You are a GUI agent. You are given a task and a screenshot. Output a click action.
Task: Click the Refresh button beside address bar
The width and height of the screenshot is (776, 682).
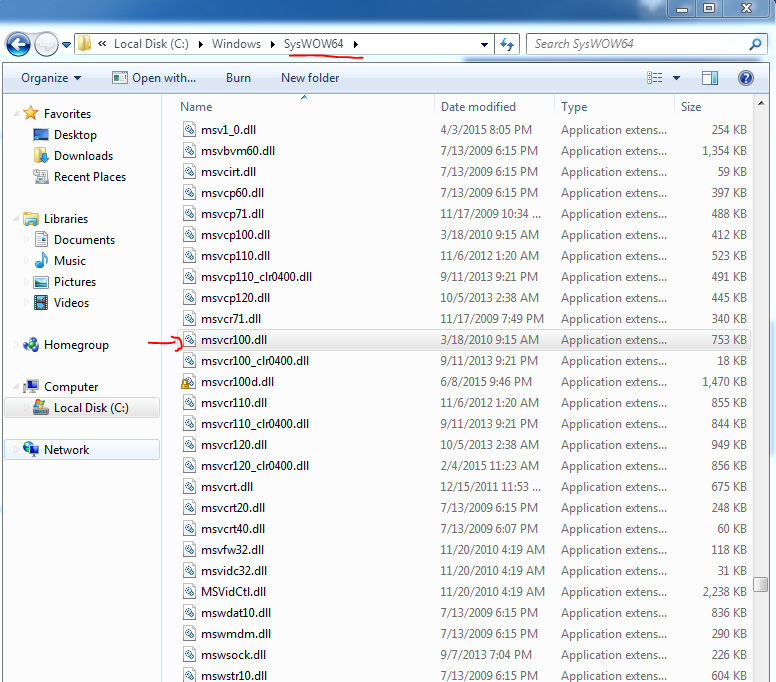coord(507,45)
